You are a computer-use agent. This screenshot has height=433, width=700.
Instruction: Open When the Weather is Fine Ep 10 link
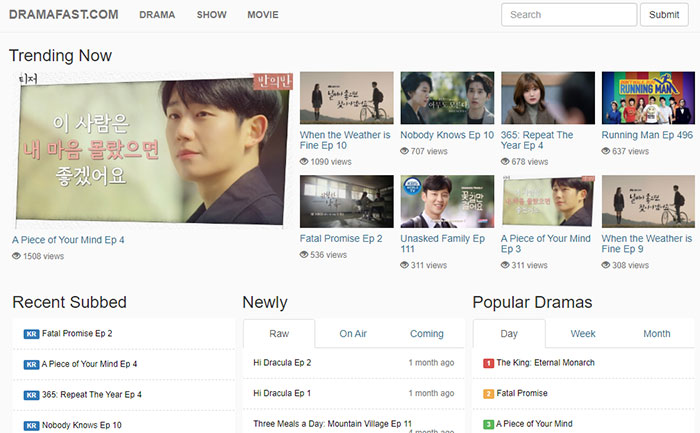[345, 140]
